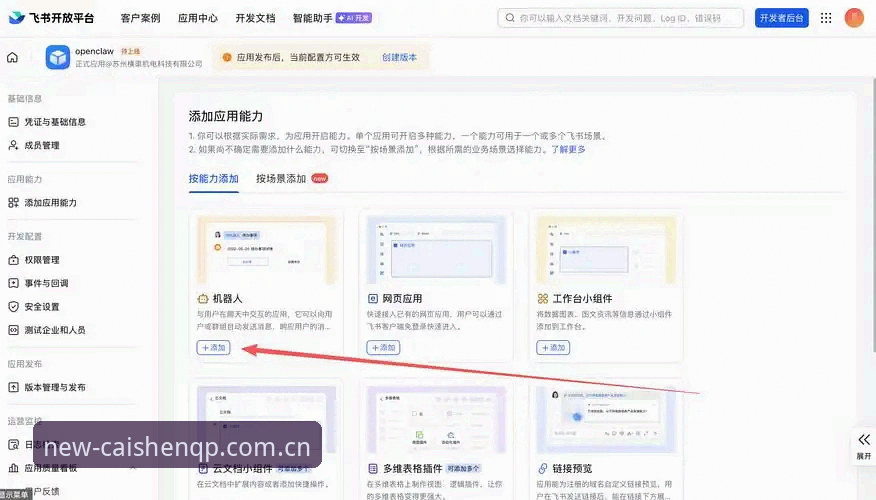876x500 pixels.
Task: Click the openclaw app cube icon
Action: [58, 57]
